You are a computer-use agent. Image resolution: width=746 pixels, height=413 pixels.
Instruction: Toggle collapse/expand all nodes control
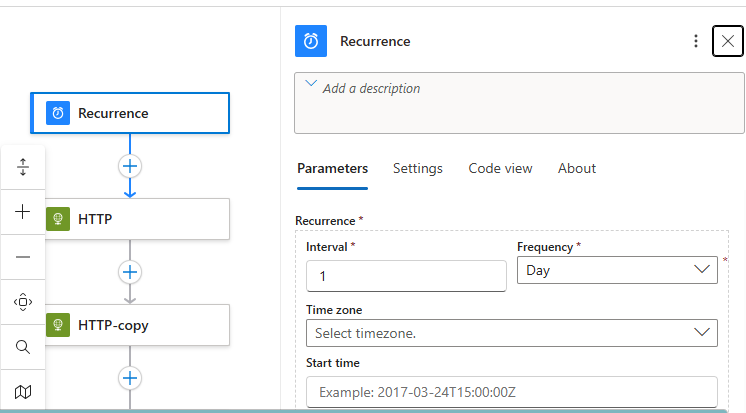click(23, 167)
